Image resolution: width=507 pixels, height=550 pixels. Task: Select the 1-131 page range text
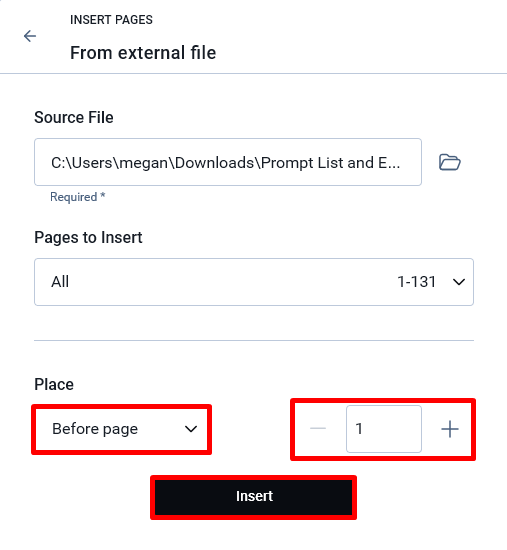coord(416,282)
